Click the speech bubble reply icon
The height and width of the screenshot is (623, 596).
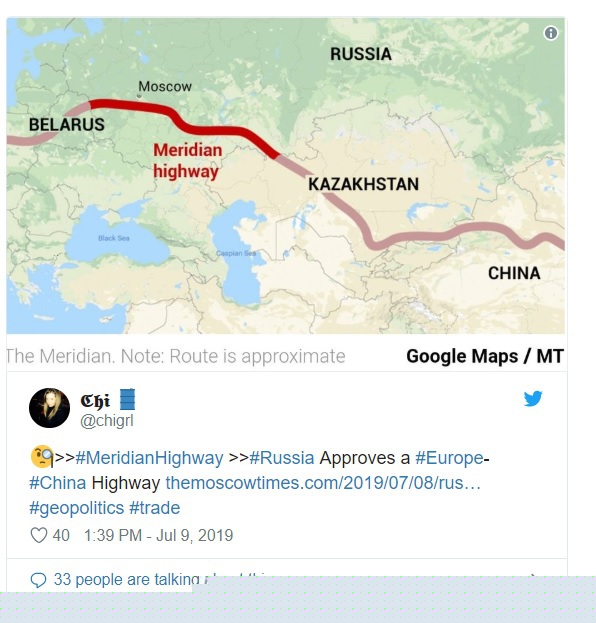point(39,580)
